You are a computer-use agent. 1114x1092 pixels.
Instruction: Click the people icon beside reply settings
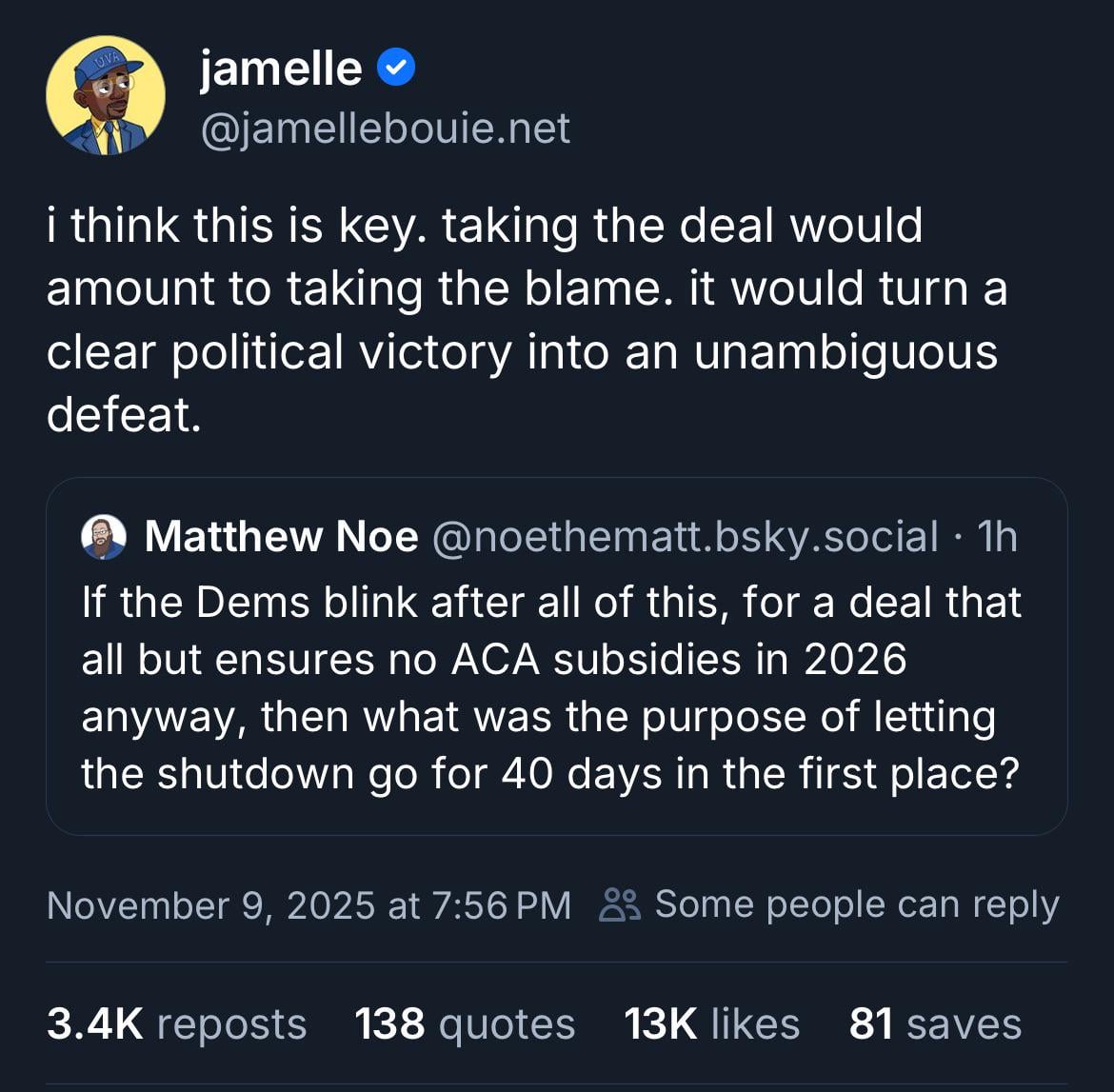tap(620, 904)
